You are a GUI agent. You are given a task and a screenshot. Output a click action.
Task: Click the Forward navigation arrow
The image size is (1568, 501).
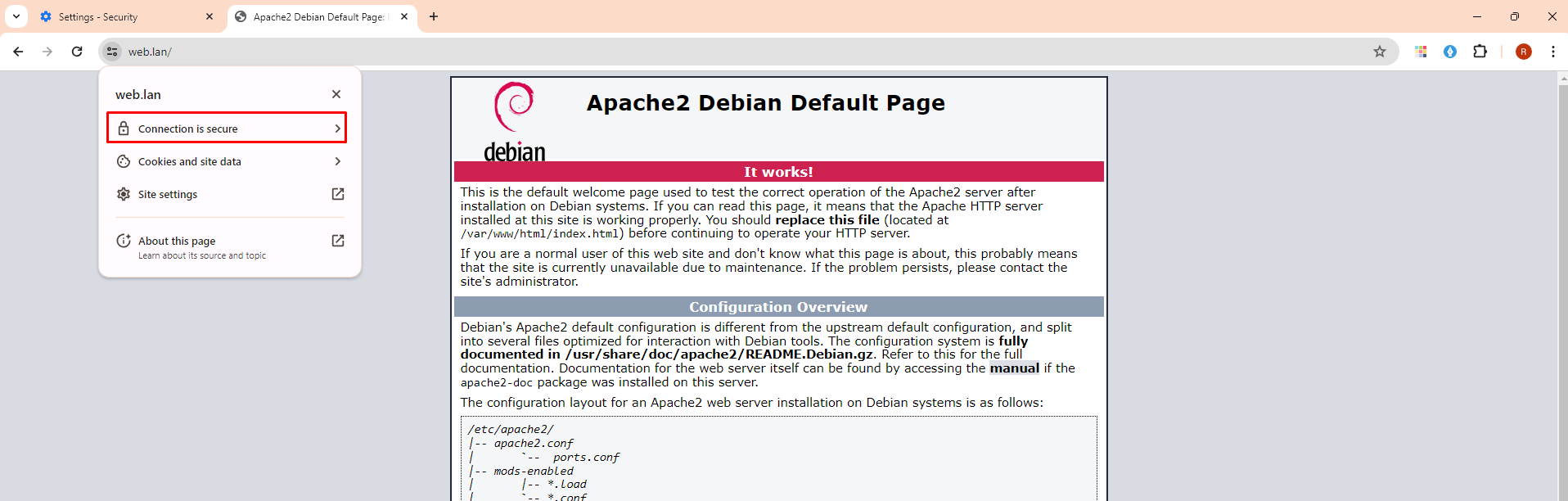pyautogui.click(x=47, y=52)
